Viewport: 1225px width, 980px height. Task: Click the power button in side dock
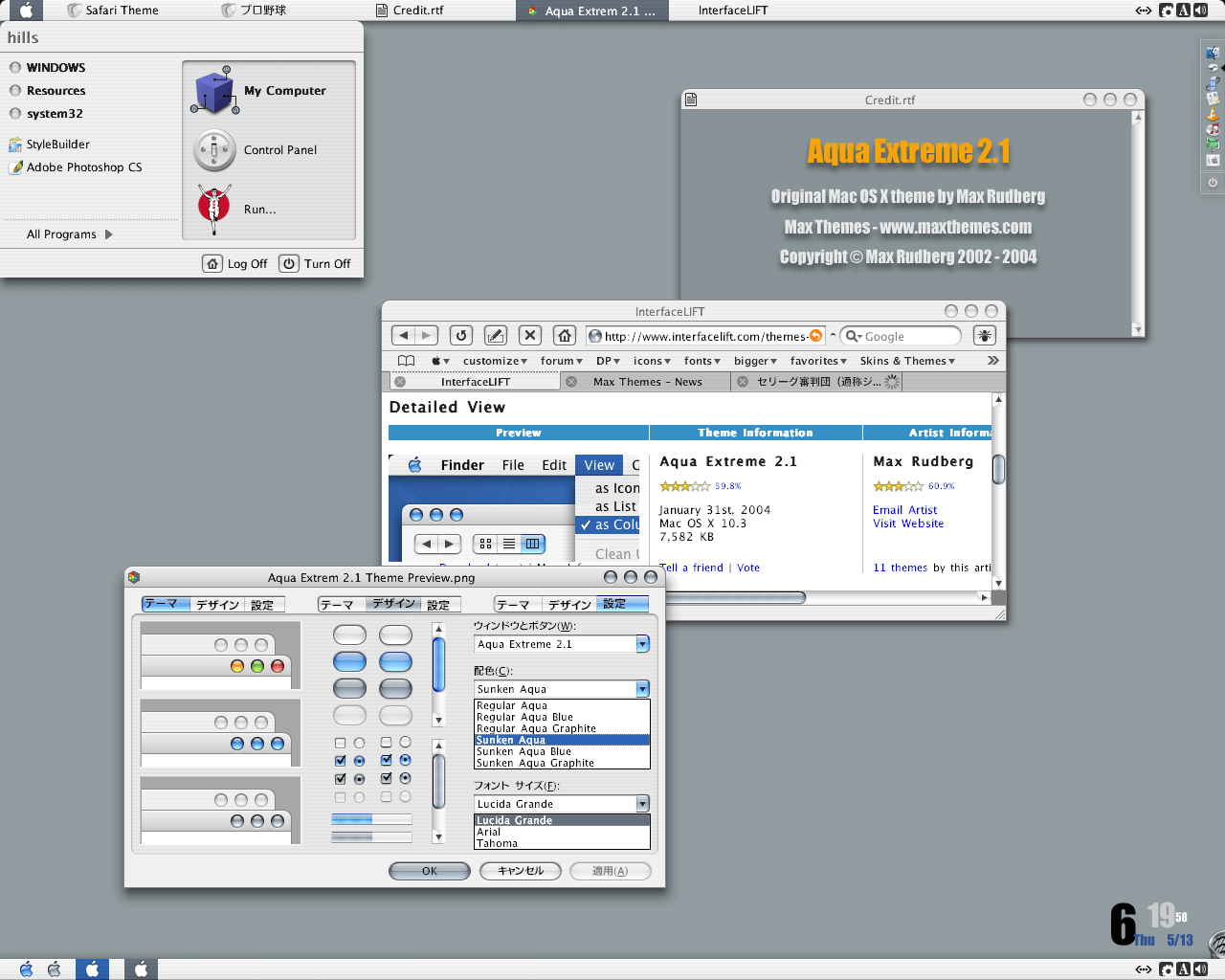pyautogui.click(x=1213, y=182)
